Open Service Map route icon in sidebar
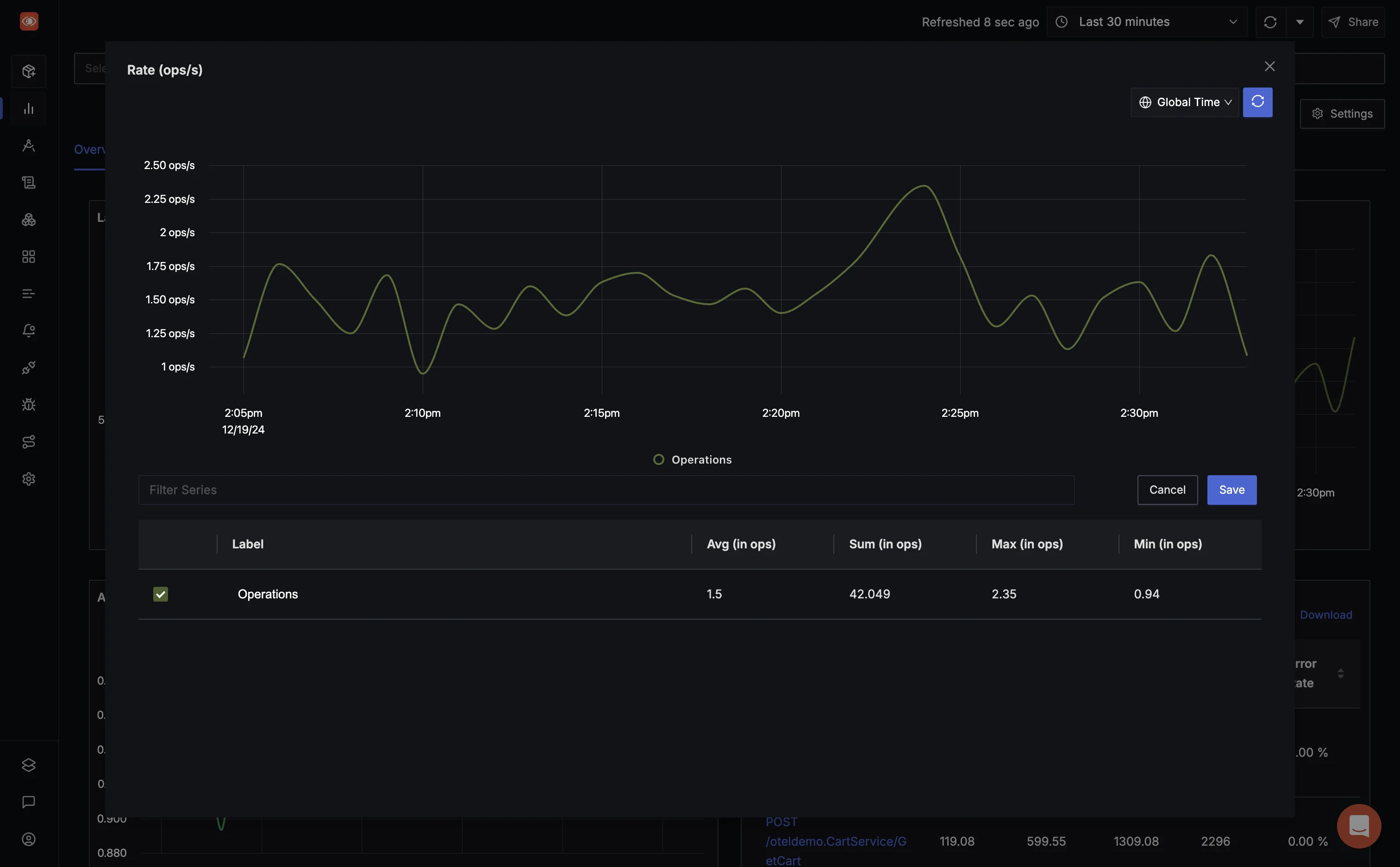 coord(29,441)
